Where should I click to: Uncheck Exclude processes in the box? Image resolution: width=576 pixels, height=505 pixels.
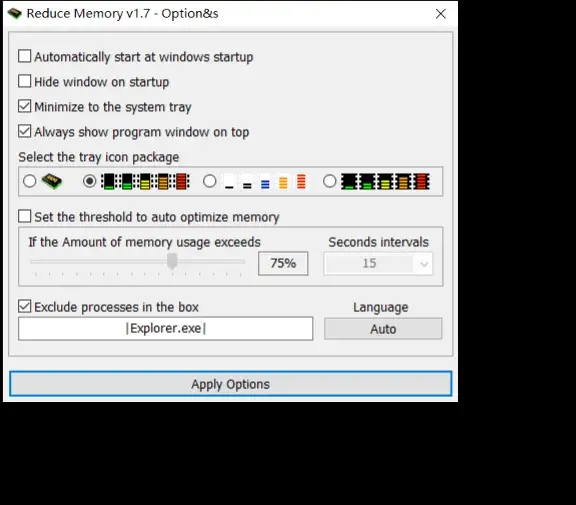tap(25, 306)
